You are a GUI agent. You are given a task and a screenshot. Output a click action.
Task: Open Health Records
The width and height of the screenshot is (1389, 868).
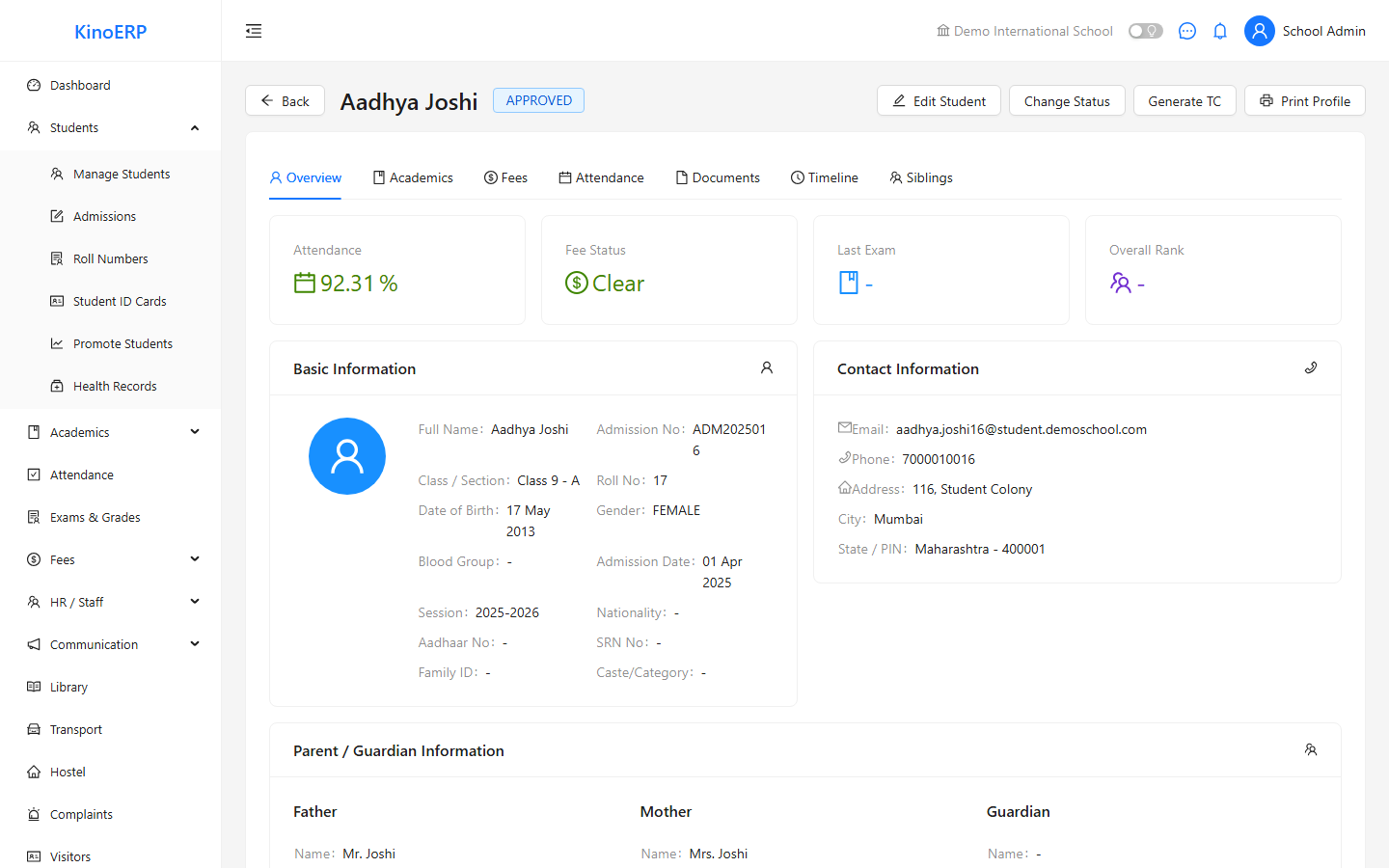click(110, 386)
